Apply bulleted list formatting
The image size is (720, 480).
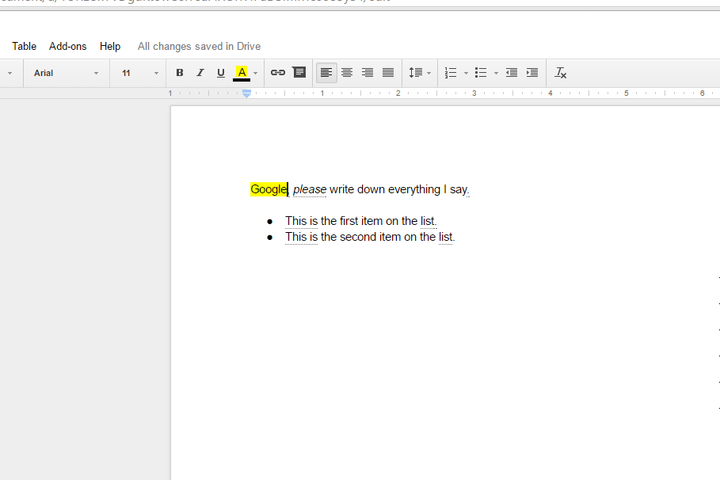tap(481, 73)
